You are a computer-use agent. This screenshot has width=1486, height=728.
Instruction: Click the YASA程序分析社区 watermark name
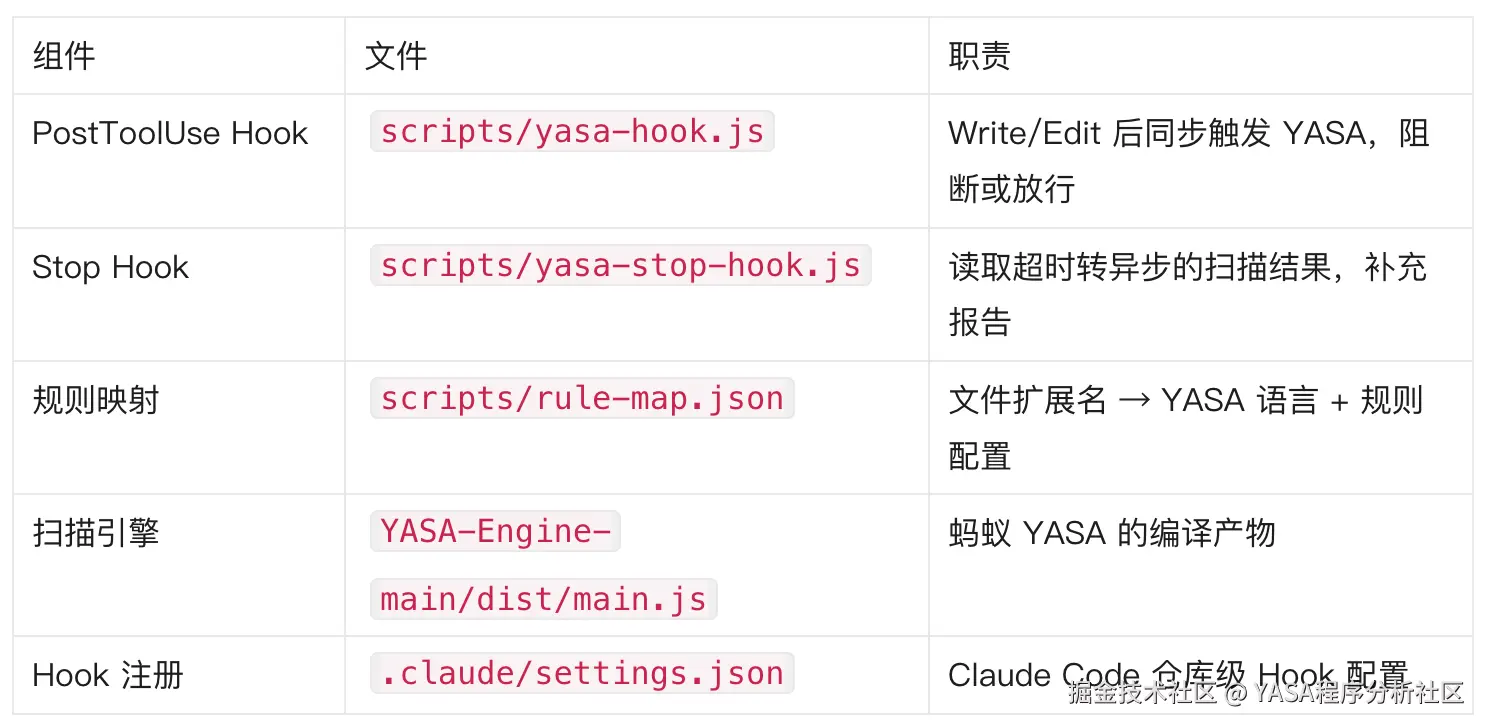pos(1358,693)
